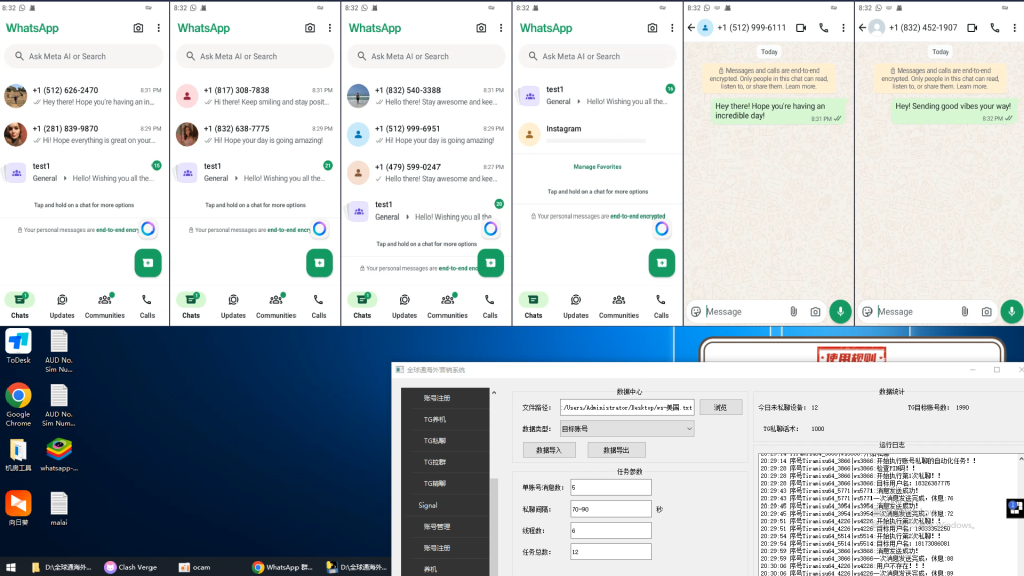Switch to ocam in the taskbar
The image size is (1024, 576).
(x=195, y=567)
